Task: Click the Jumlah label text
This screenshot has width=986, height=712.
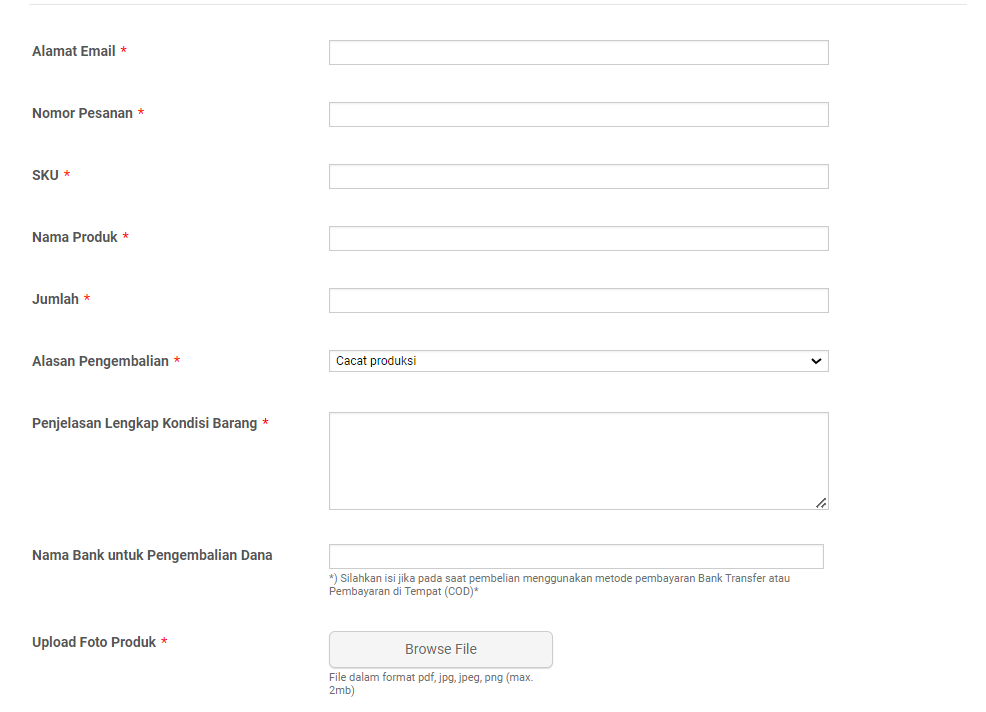Action: point(55,299)
